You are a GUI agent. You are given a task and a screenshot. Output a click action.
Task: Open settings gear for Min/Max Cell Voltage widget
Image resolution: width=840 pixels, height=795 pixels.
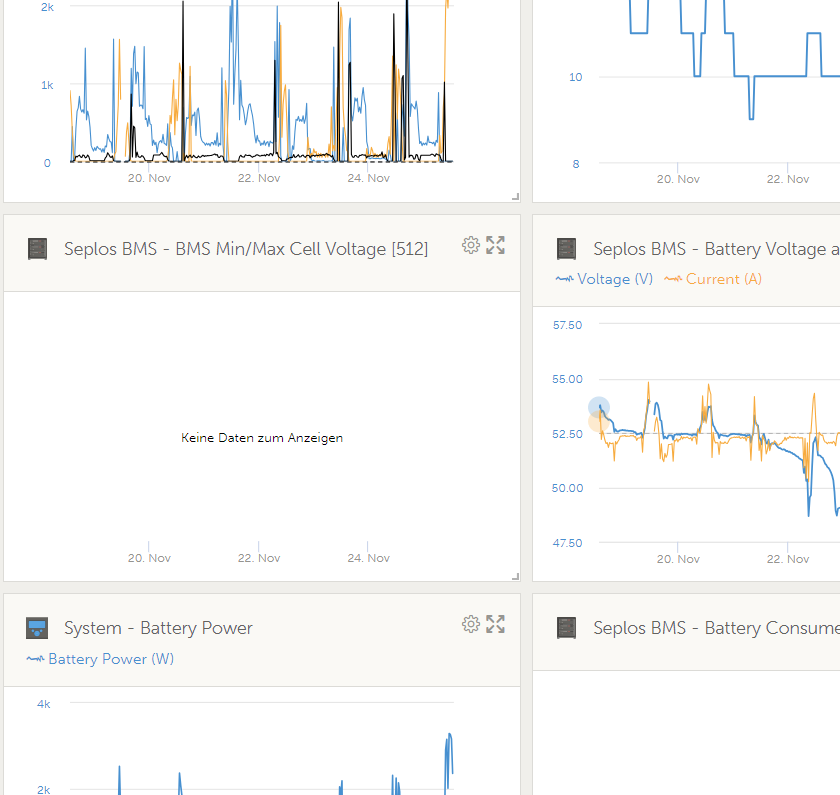tap(470, 245)
